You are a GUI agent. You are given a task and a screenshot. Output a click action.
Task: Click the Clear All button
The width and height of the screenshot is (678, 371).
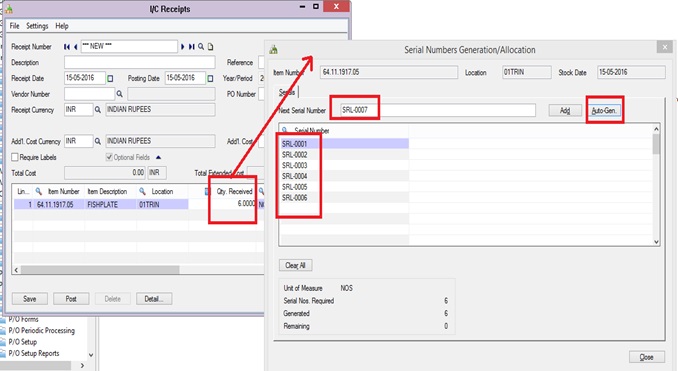pos(295,265)
